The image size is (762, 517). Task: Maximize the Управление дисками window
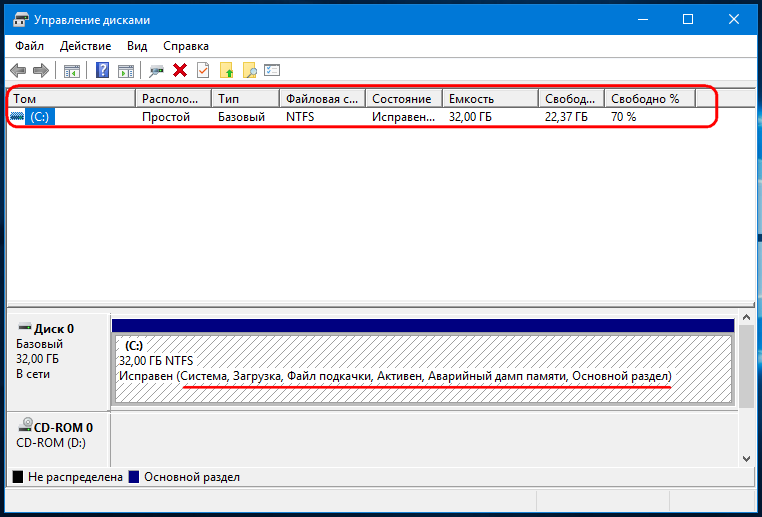[x=688, y=20]
